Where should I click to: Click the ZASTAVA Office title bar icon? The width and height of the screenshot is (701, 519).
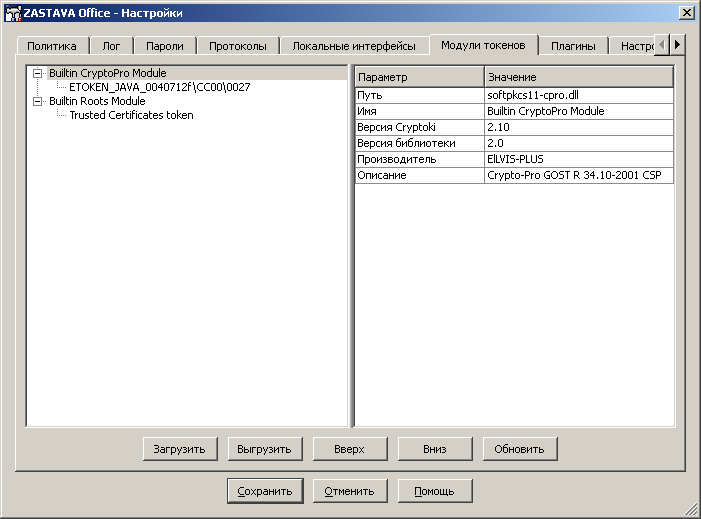13,12
